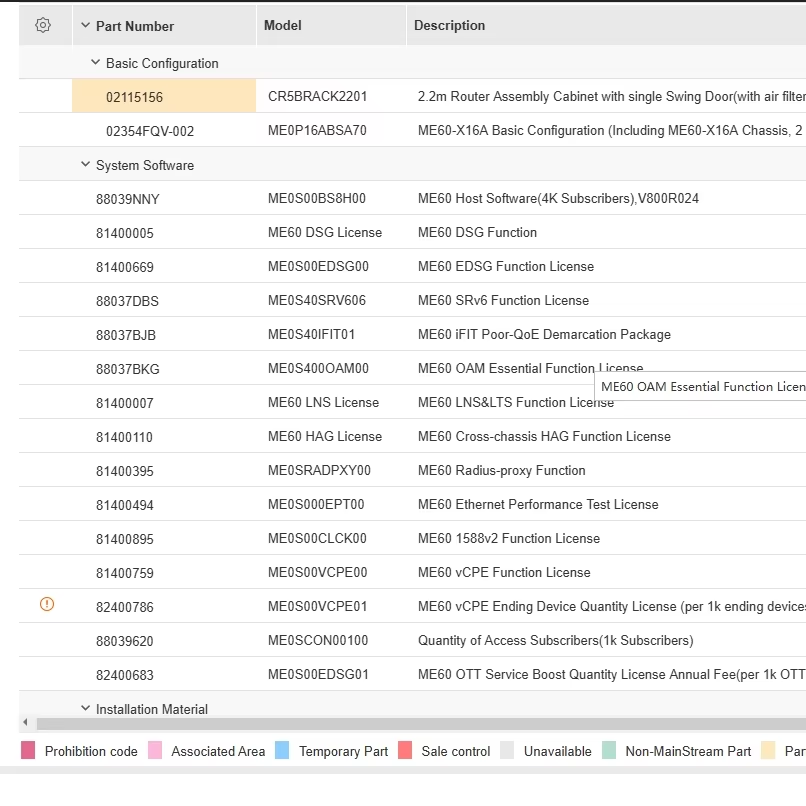Click ME60 SRv6 Function License description
The image size is (806, 806).
pos(503,301)
